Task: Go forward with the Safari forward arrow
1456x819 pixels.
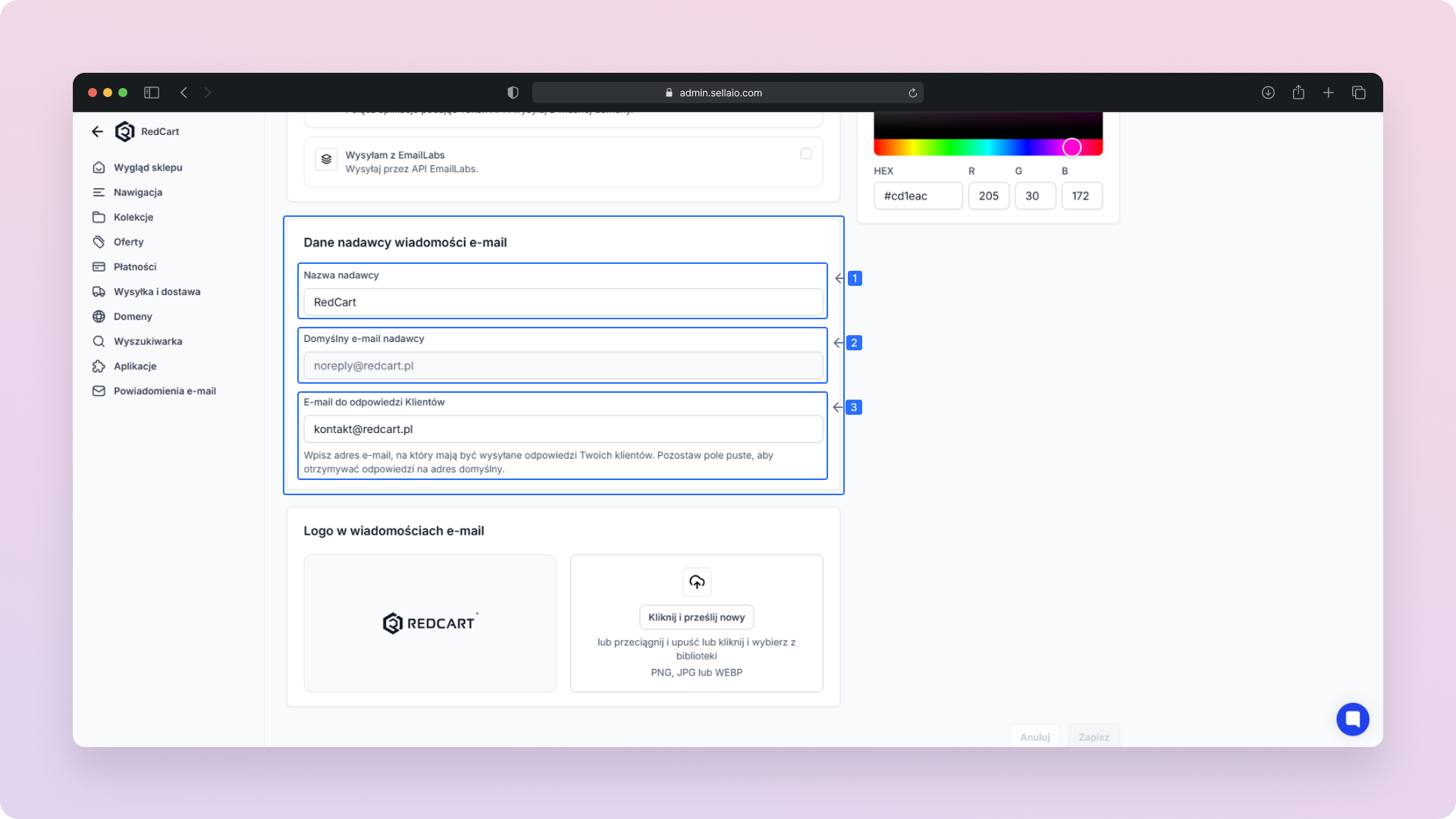Action: coord(207,93)
